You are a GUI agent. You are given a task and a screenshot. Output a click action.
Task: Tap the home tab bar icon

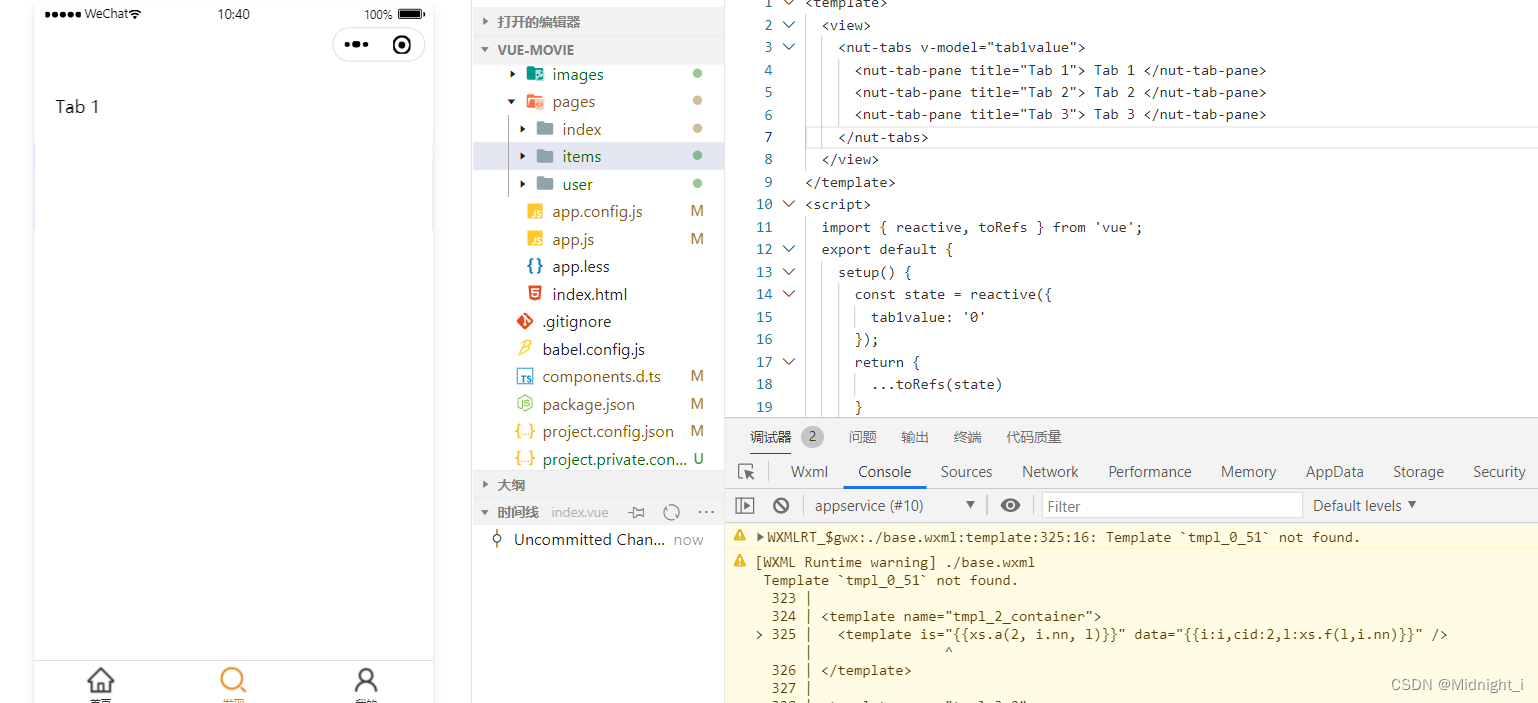click(100, 681)
